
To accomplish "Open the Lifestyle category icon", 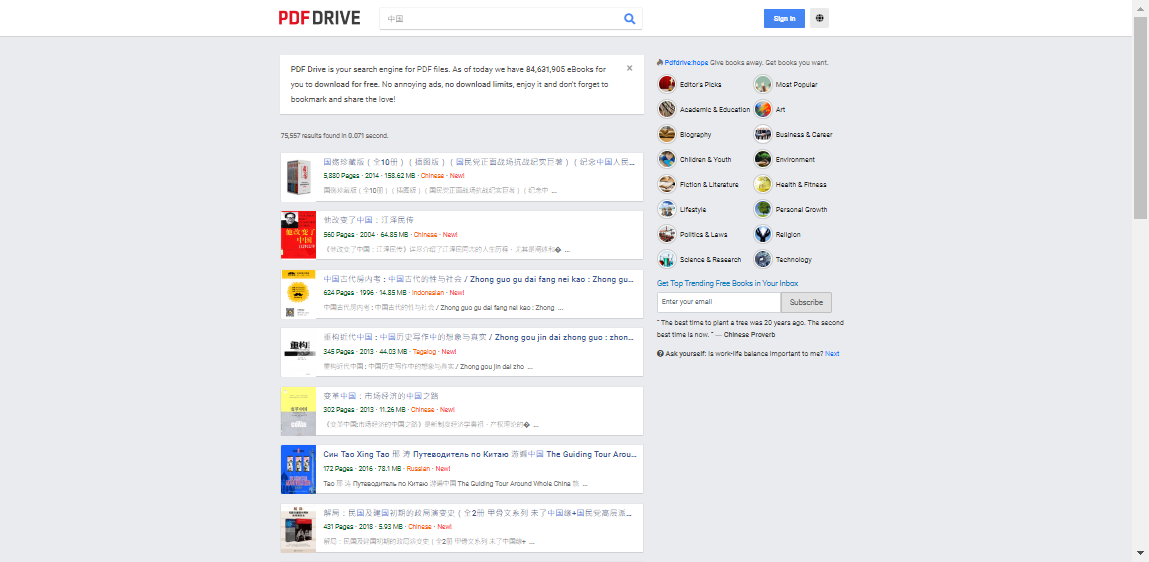I will [x=667, y=209].
